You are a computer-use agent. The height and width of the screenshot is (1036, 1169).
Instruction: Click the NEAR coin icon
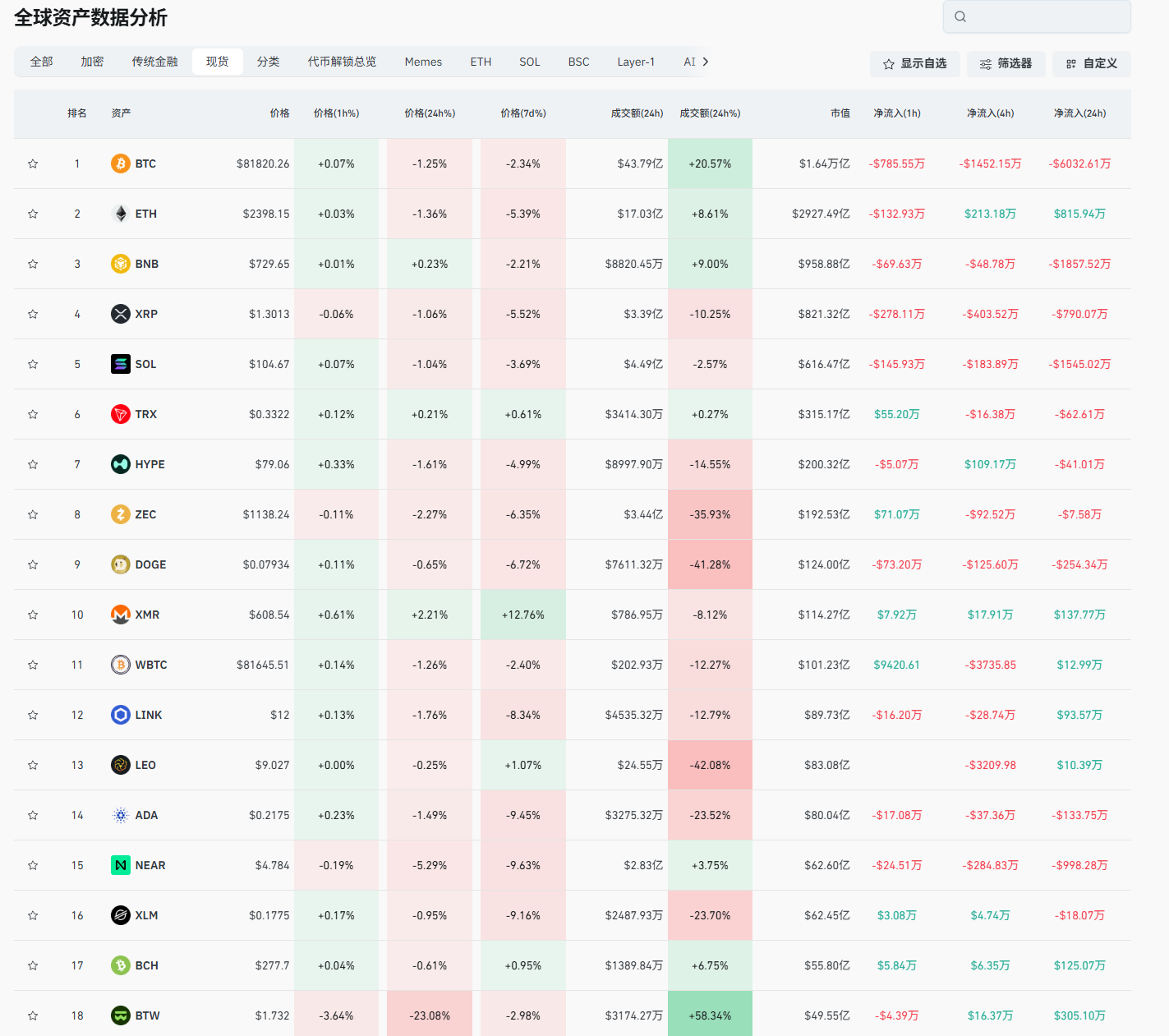121,865
